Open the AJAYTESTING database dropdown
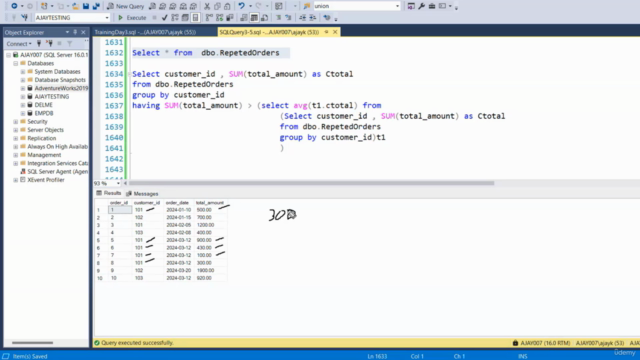640x360 pixels. 107,18
